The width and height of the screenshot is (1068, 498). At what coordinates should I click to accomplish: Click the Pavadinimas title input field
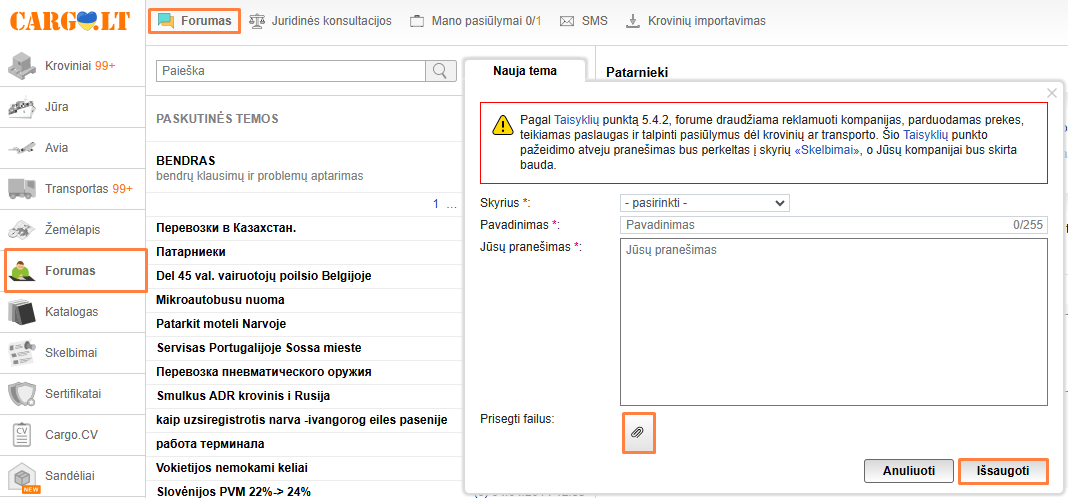point(810,225)
